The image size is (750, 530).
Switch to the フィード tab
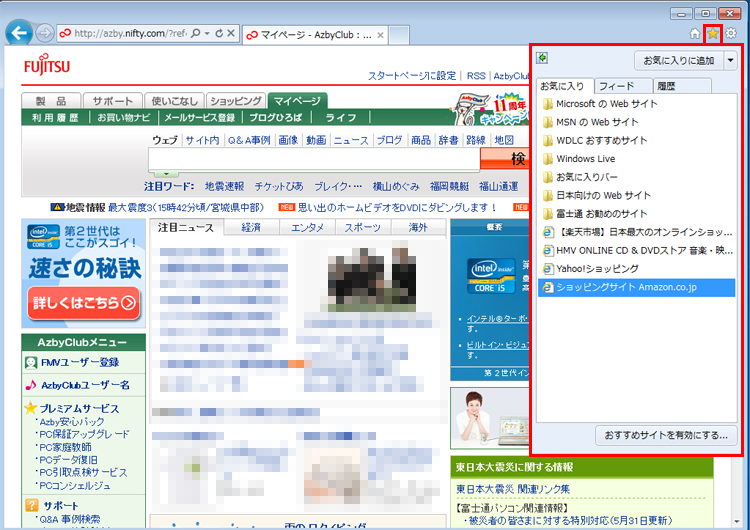[623, 86]
